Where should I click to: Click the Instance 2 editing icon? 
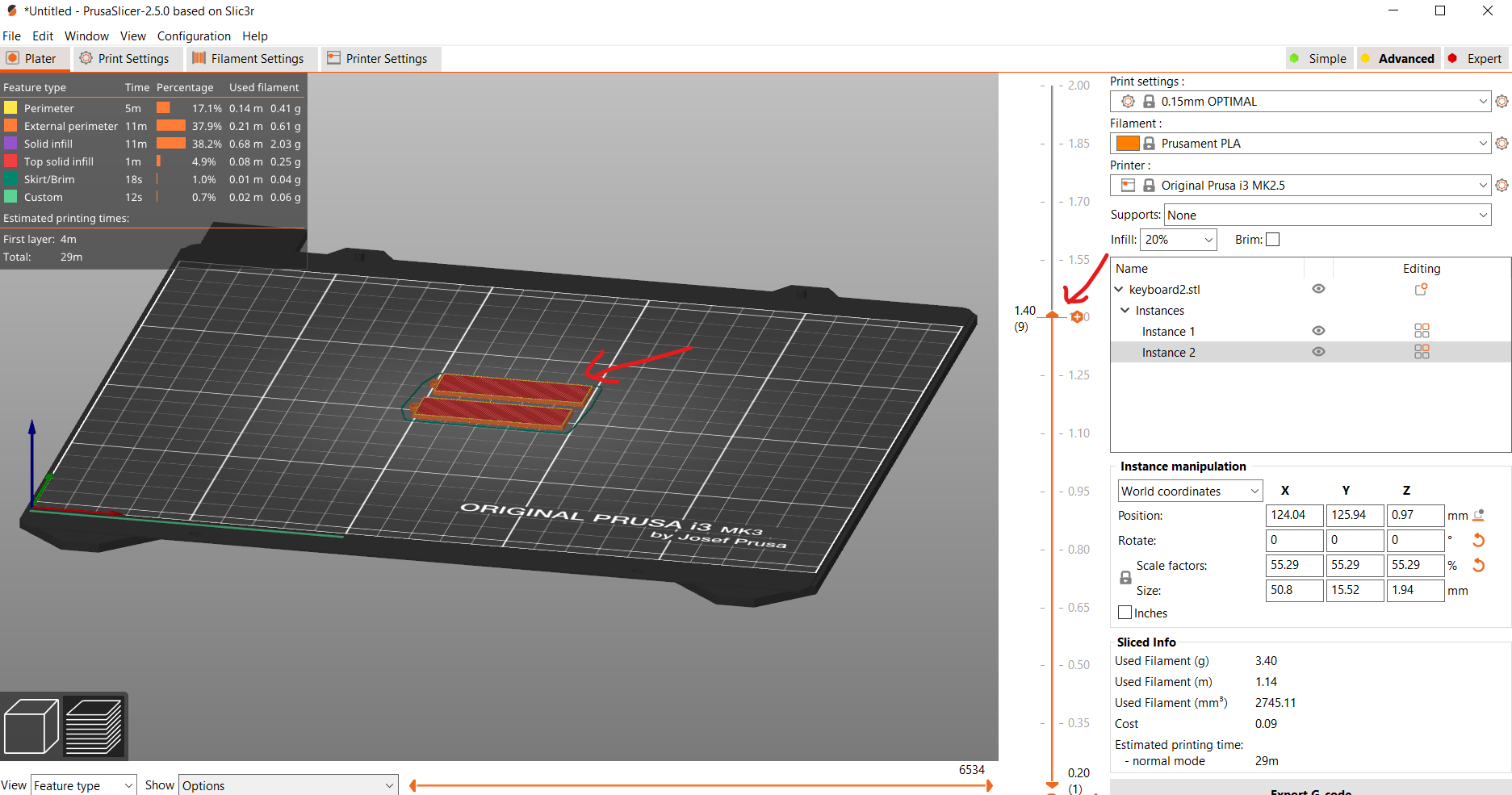1422,352
